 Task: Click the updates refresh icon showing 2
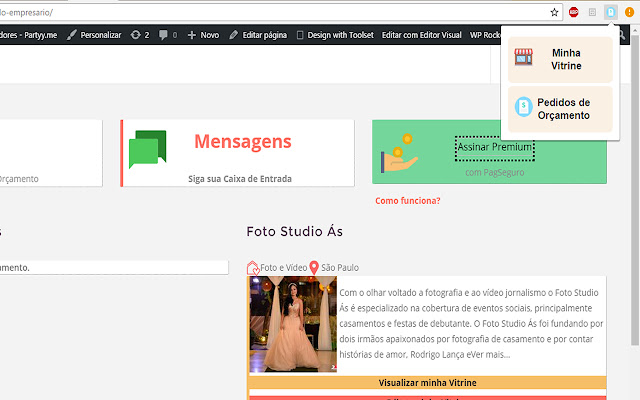pos(136,35)
